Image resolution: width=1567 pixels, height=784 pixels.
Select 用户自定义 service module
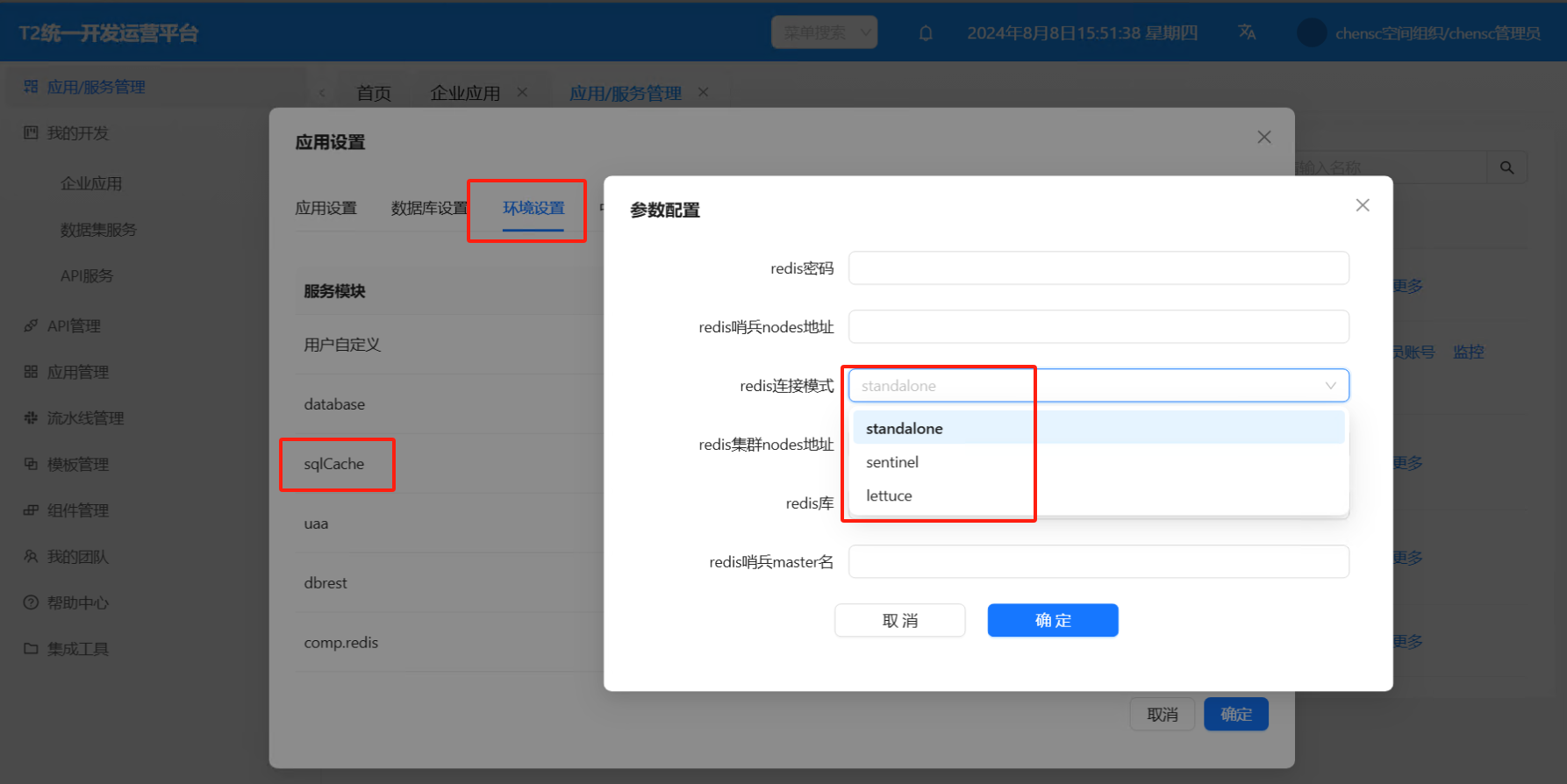(x=342, y=345)
